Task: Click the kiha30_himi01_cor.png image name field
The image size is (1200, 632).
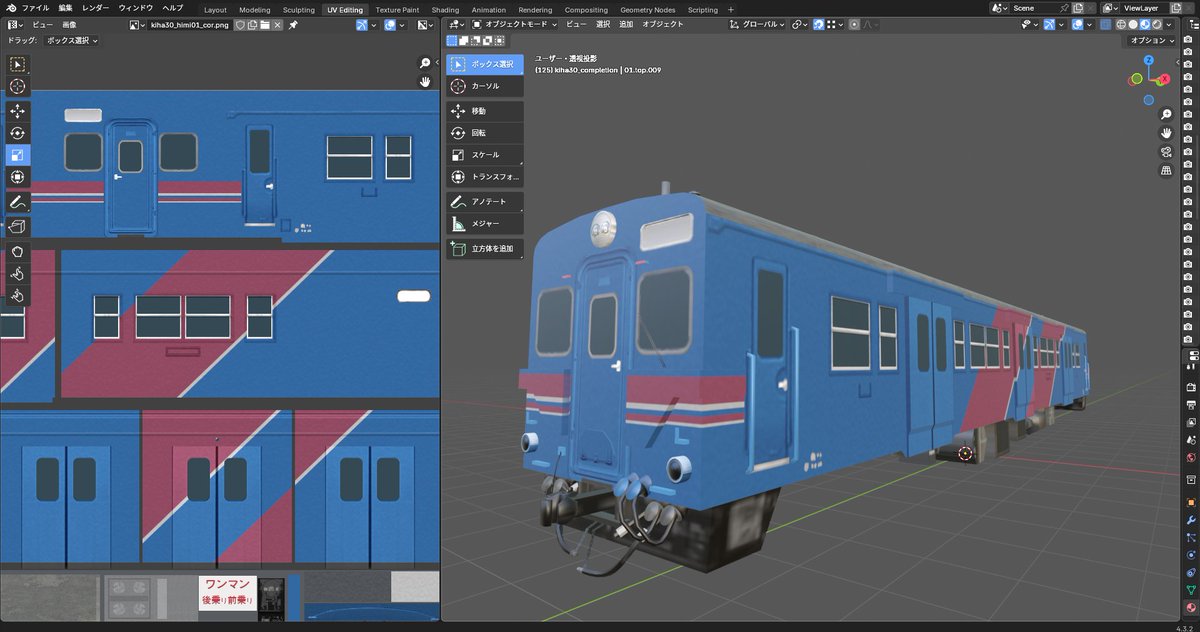Action: pyautogui.click(x=190, y=25)
